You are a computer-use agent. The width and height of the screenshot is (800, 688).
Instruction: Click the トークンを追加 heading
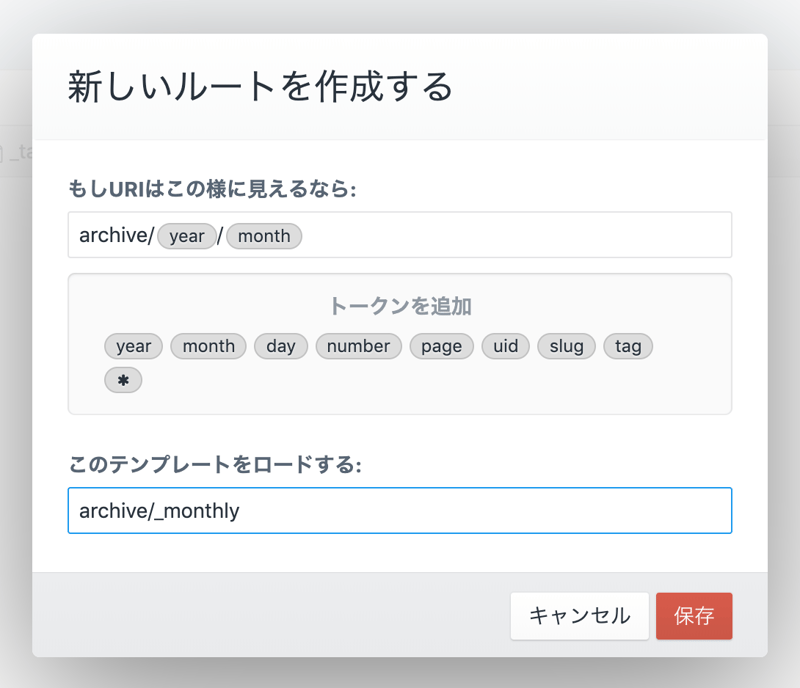tap(400, 306)
